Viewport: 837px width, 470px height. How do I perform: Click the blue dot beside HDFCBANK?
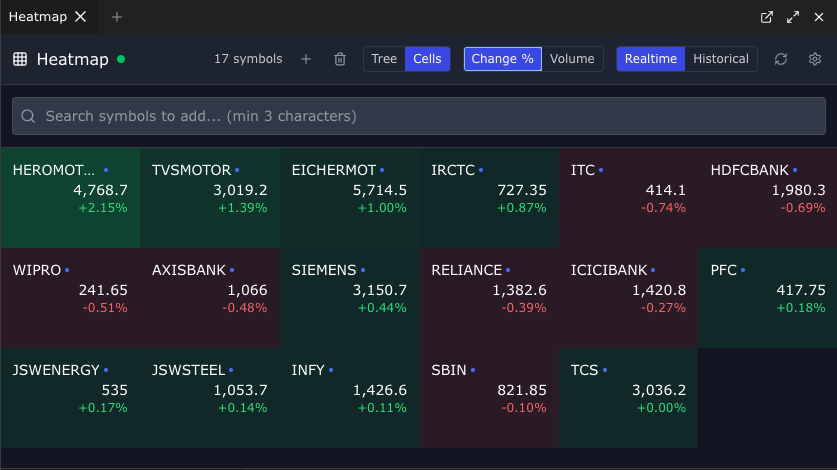[x=795, y=170]
